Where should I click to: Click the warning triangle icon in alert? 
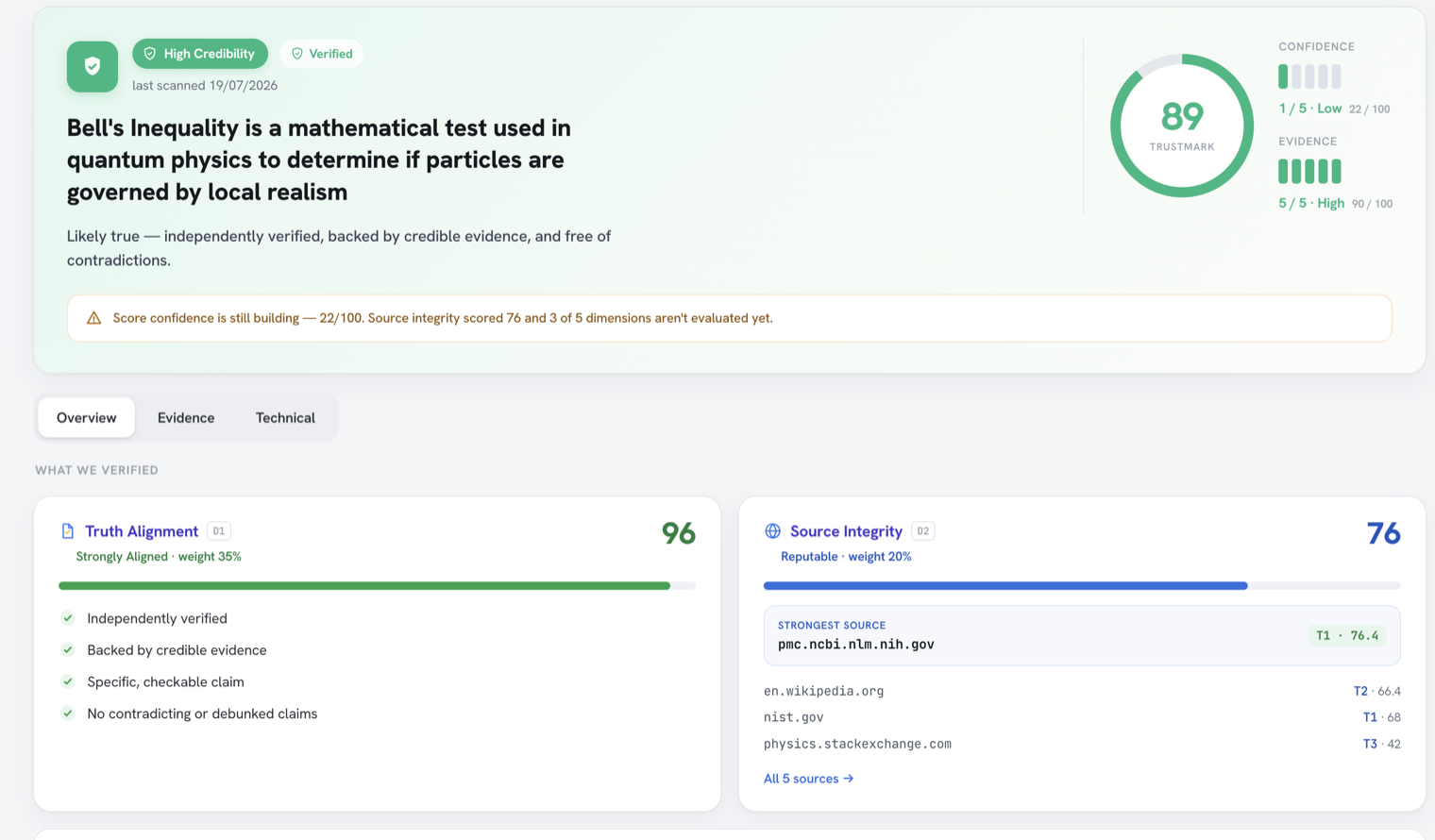coord(93,318)
